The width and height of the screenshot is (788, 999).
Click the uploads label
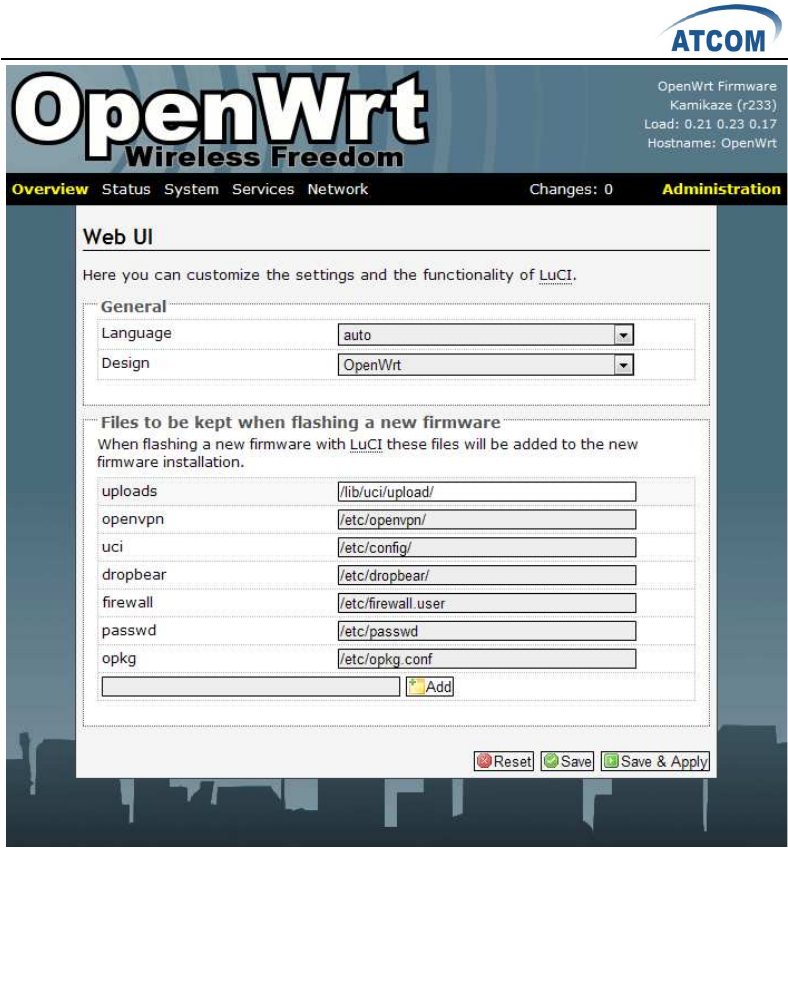pos(129,491)
